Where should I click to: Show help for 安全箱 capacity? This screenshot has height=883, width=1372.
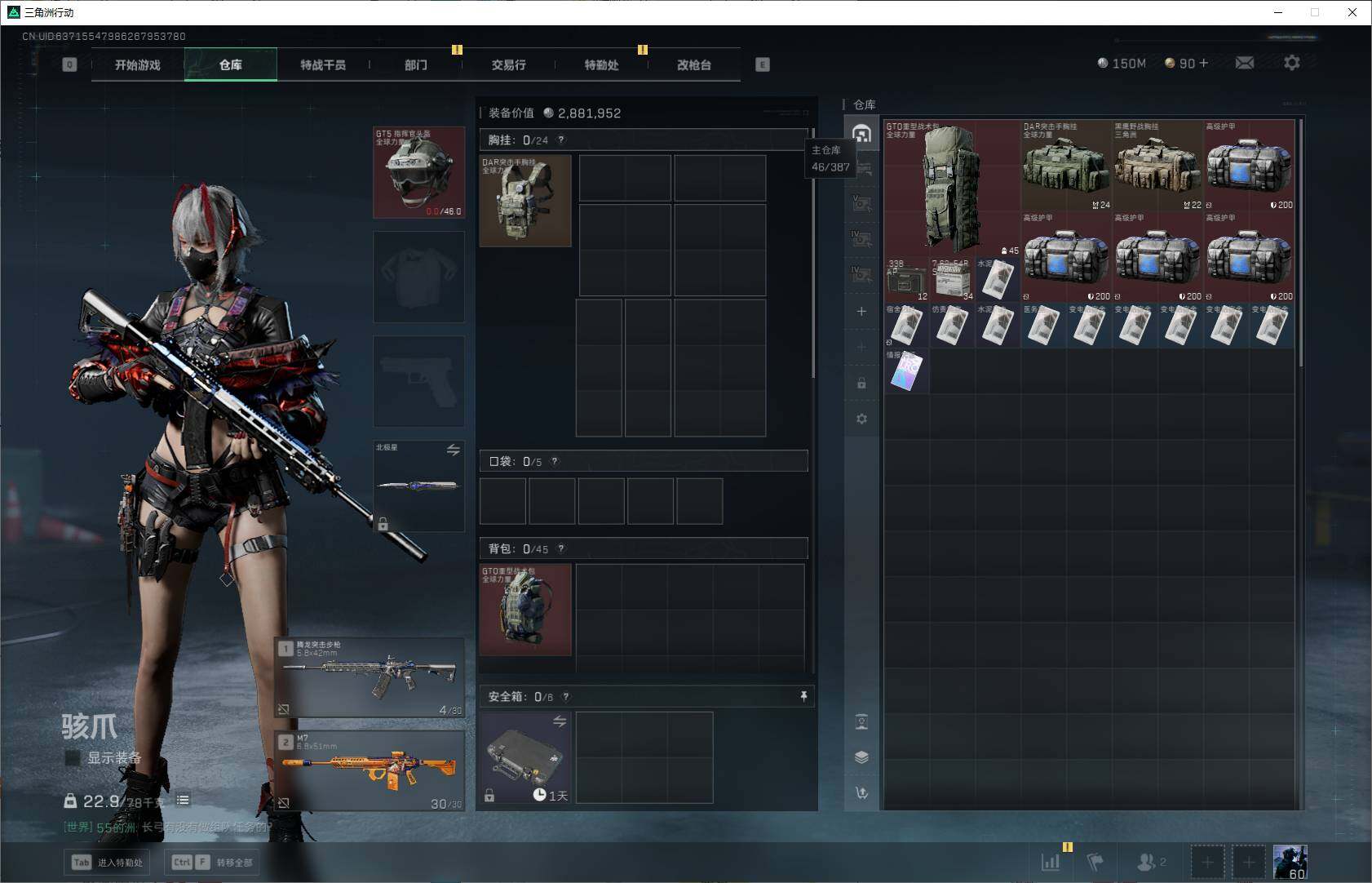566,697
